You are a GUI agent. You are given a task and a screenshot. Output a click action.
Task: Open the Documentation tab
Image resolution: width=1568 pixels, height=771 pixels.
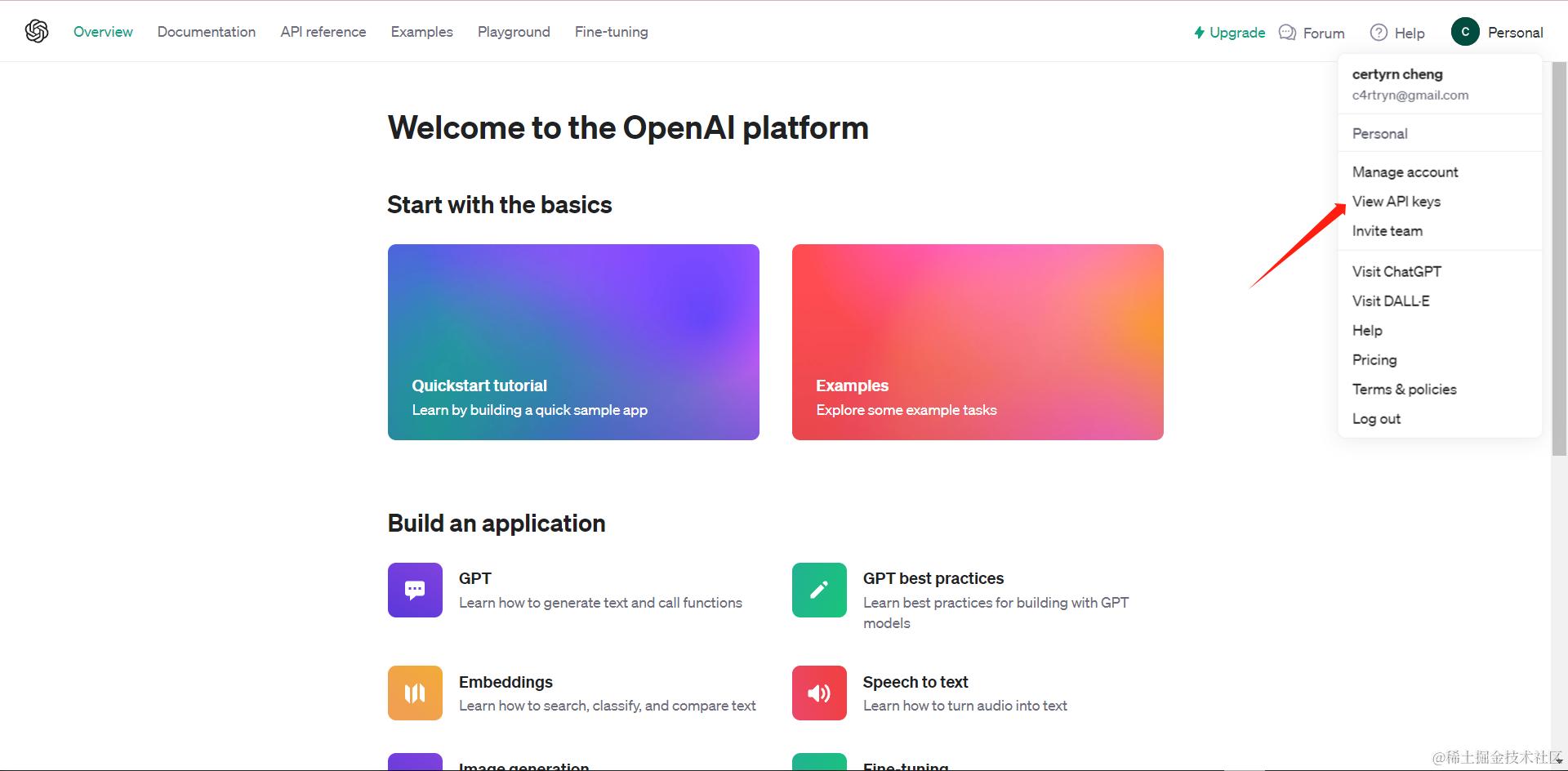tap(207, 32)
